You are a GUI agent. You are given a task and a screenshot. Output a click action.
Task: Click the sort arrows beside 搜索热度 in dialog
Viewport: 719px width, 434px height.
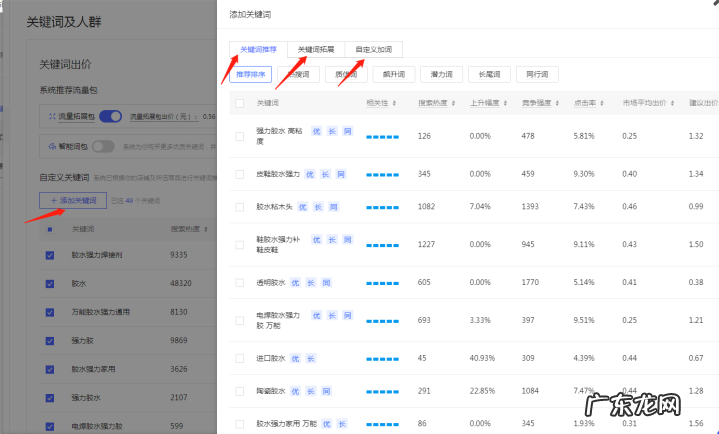tap(453, 103)
